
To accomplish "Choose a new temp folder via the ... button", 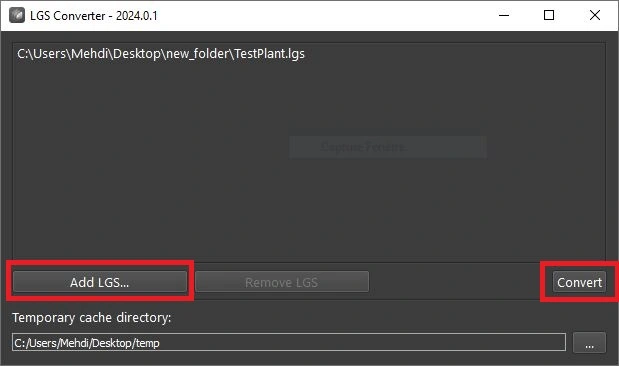I will pyautogui.click(x=589, y=342).
